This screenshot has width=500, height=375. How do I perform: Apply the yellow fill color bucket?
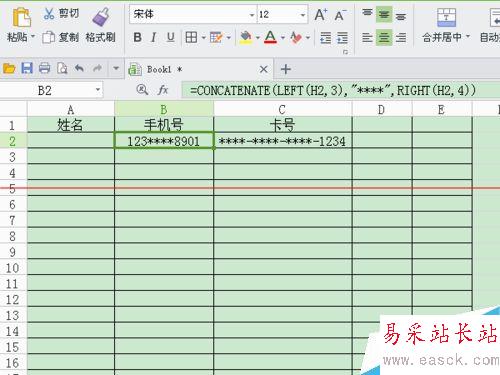[246, 37]
